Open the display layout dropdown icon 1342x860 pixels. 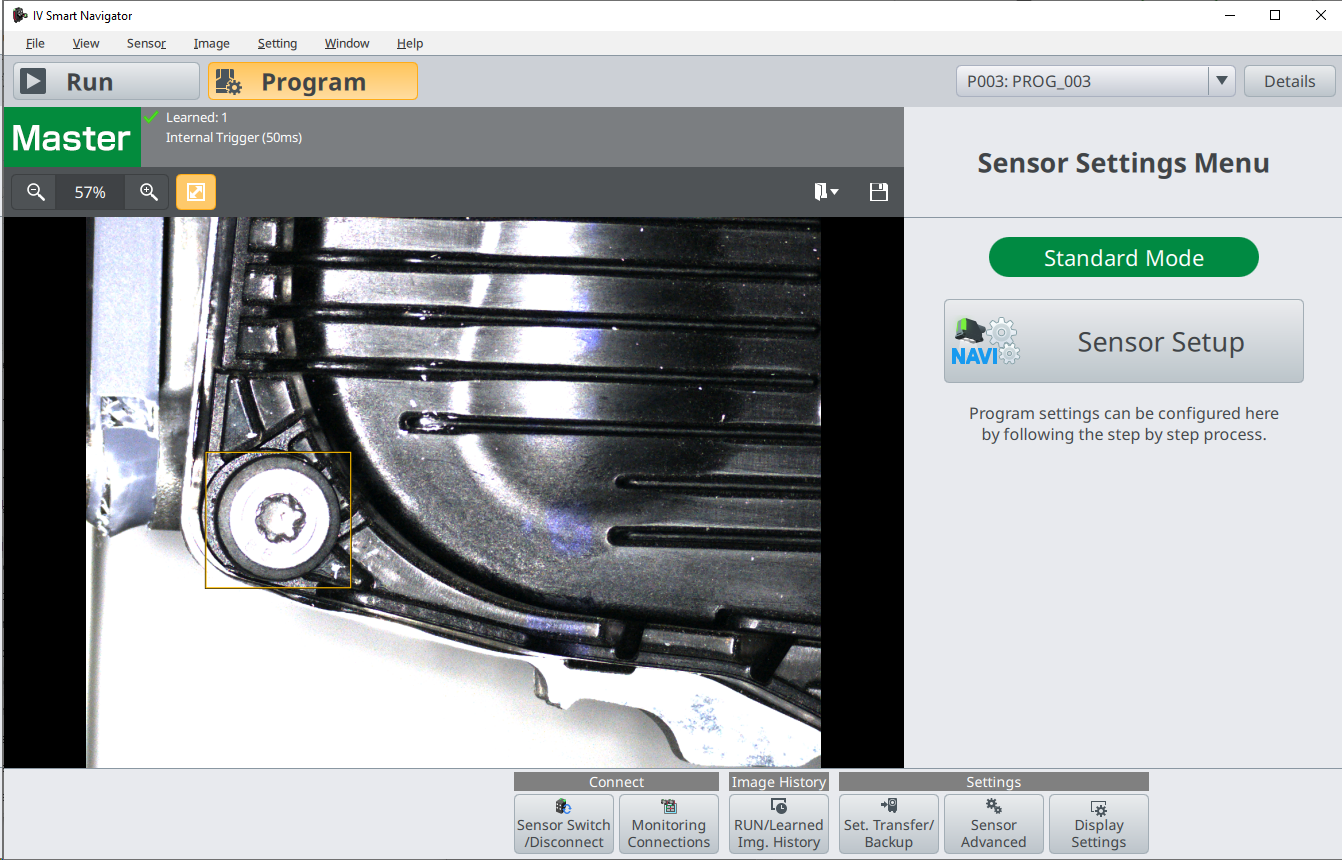[826, 192]
